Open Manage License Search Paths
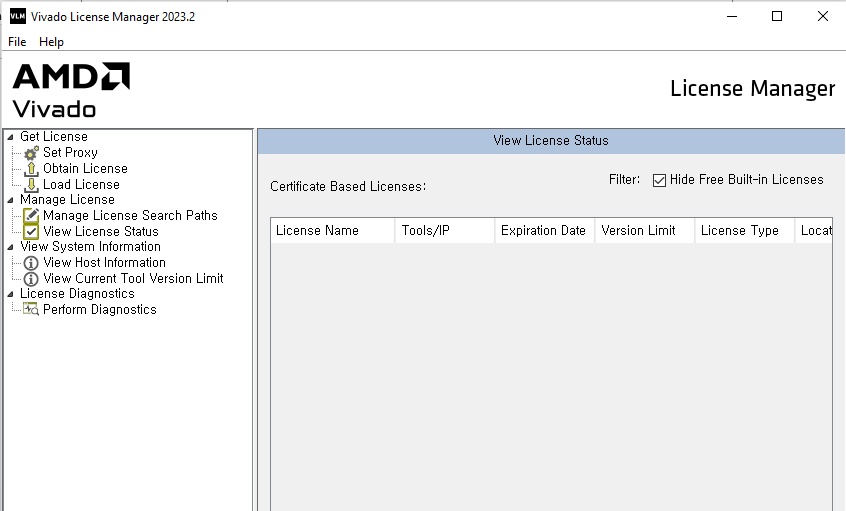The width and height of the screenshot is (846, 511). click(130, 216)
